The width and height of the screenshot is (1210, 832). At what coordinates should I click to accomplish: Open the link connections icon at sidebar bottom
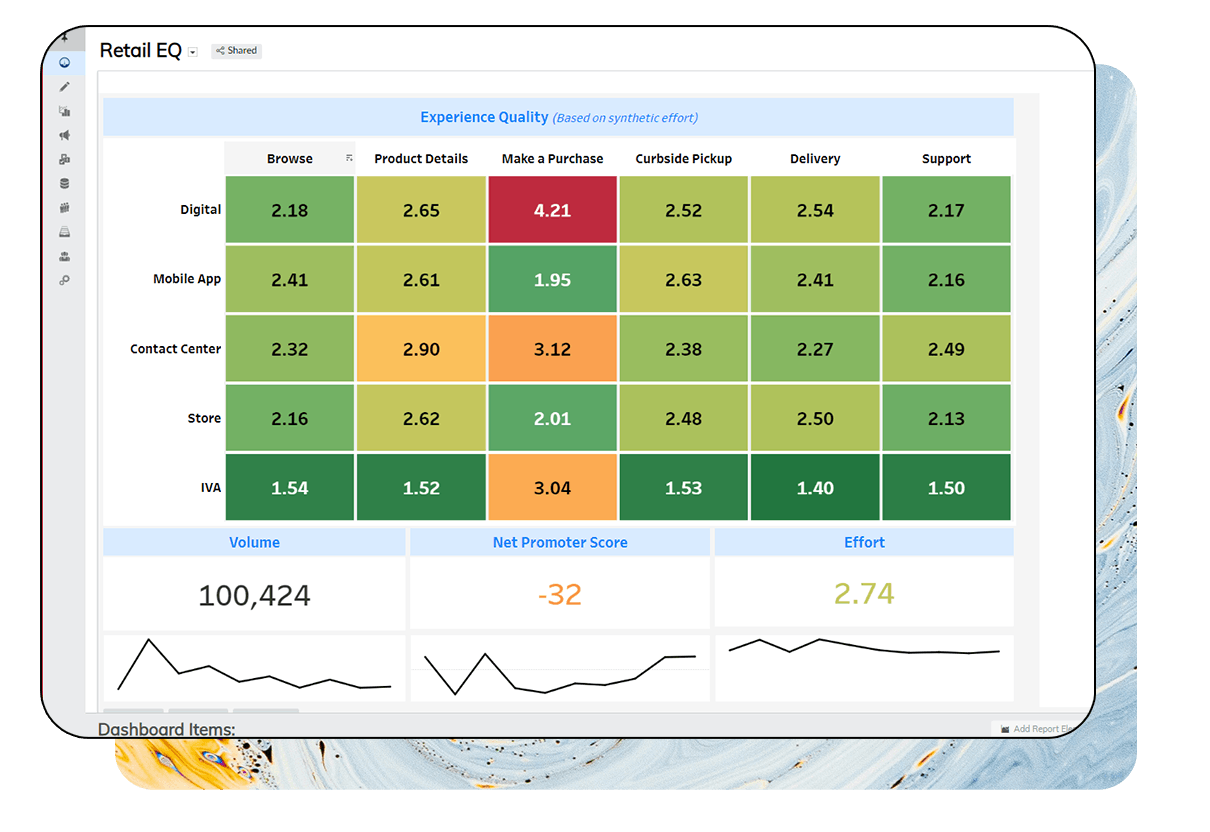(64, 280)
